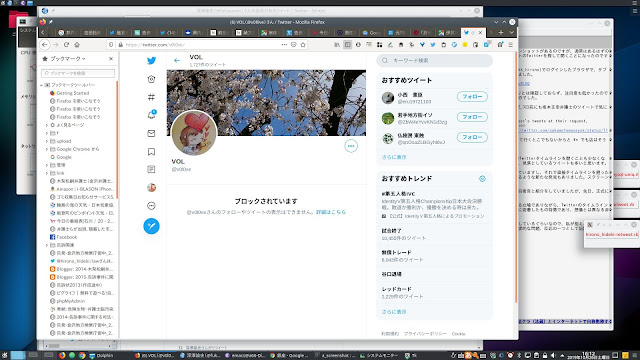Click the yellow circle extension icon
640x360 pixels.
[464, 44]
